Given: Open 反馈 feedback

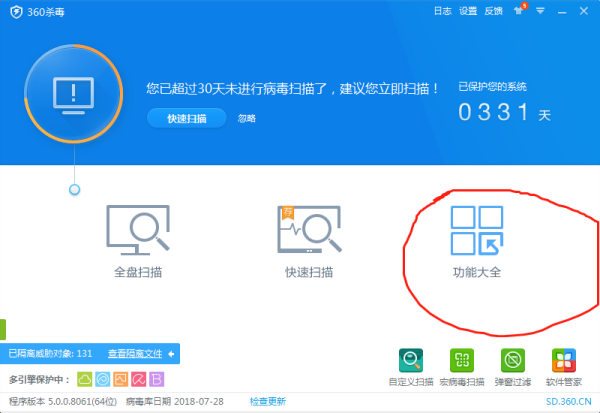Looking at the screenshot, I should click(493, 11).
